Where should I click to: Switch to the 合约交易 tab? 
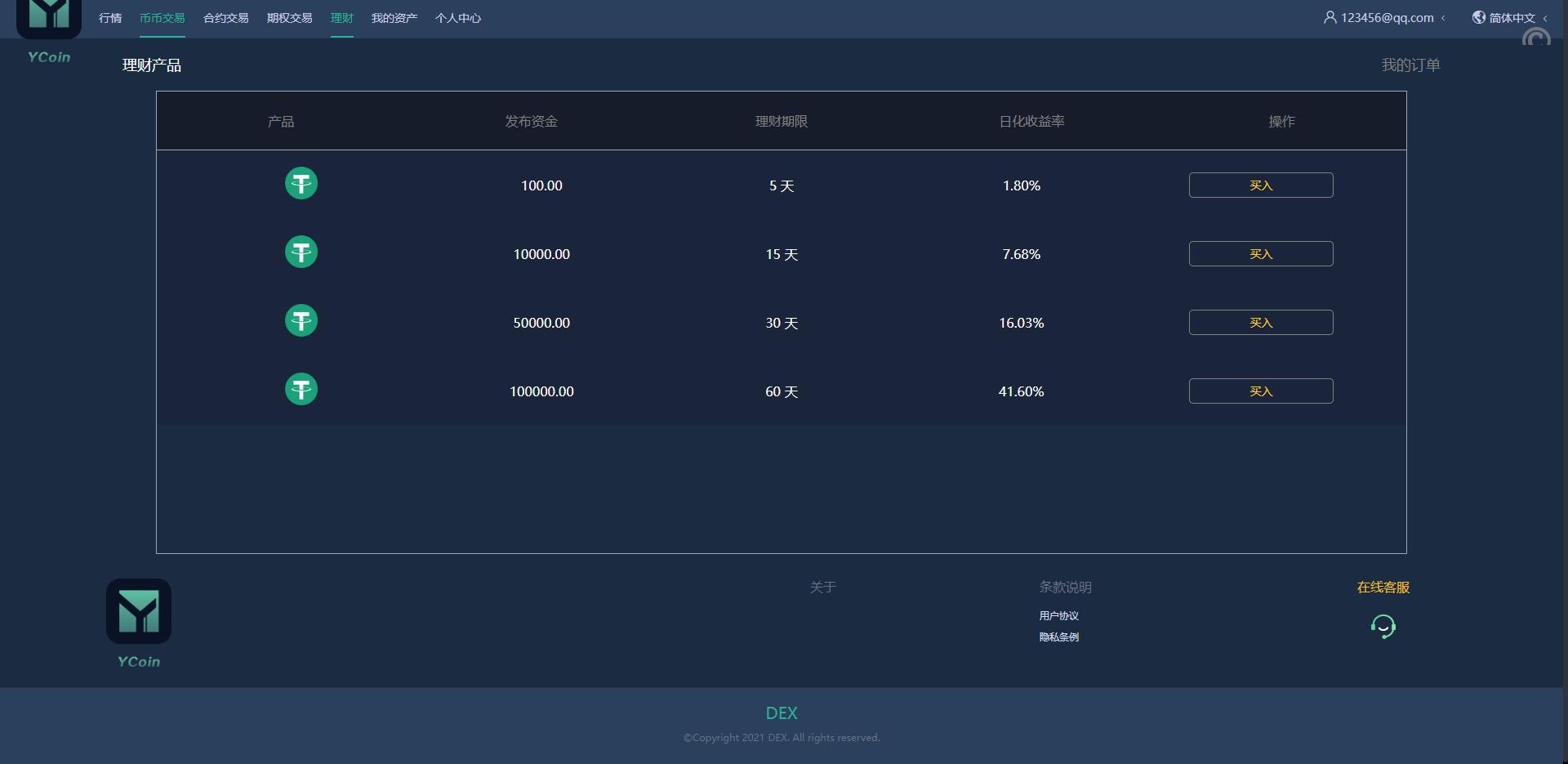click(226, 18)
